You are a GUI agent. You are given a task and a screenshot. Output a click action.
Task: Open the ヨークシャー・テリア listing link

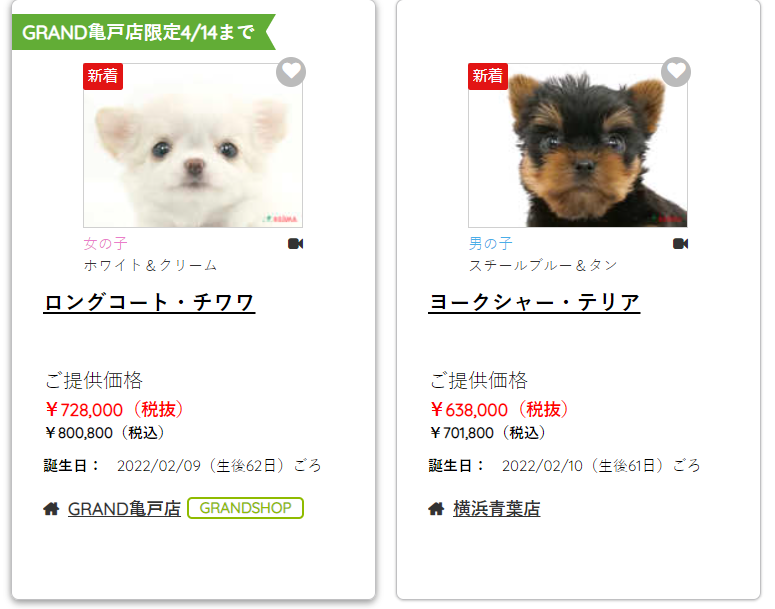(x=534, y=302)
